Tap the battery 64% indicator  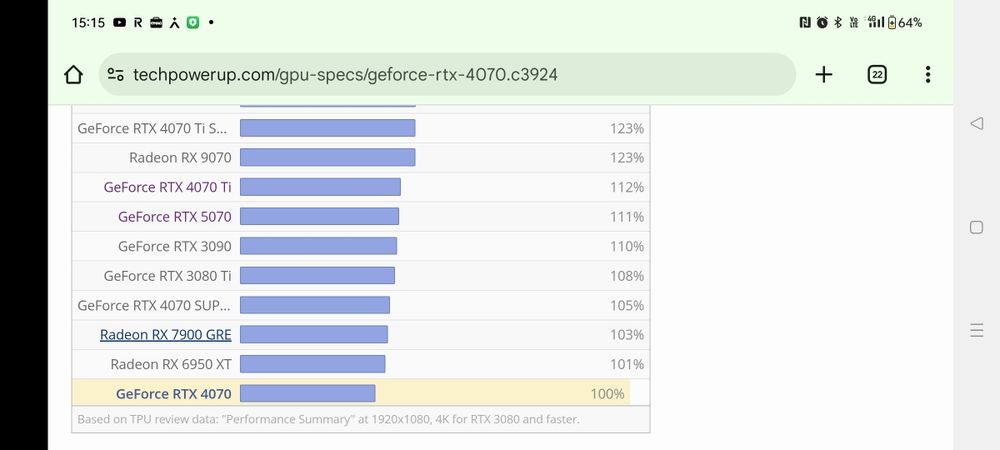coord(904,22)
